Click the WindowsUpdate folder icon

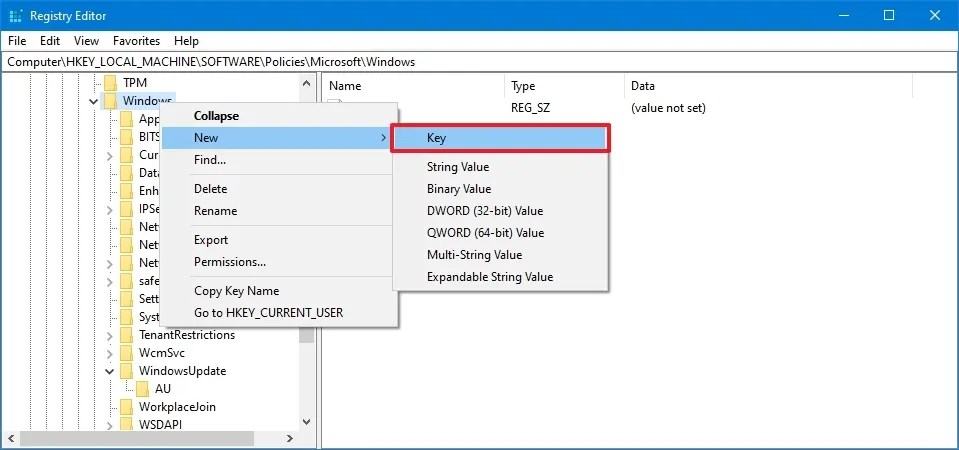point(127,371)
